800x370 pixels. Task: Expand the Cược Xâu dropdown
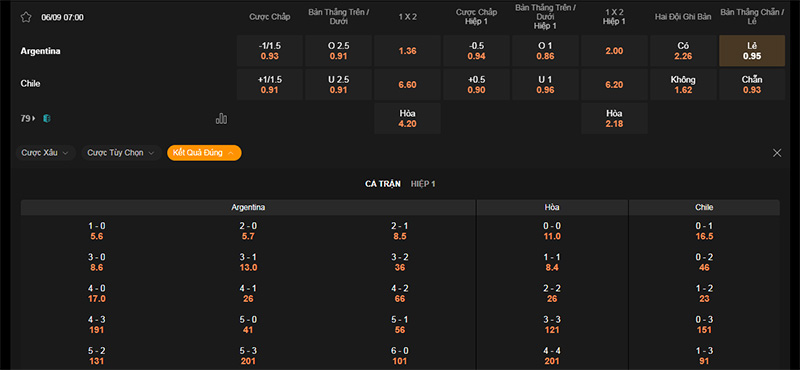[x=45, y=153]
